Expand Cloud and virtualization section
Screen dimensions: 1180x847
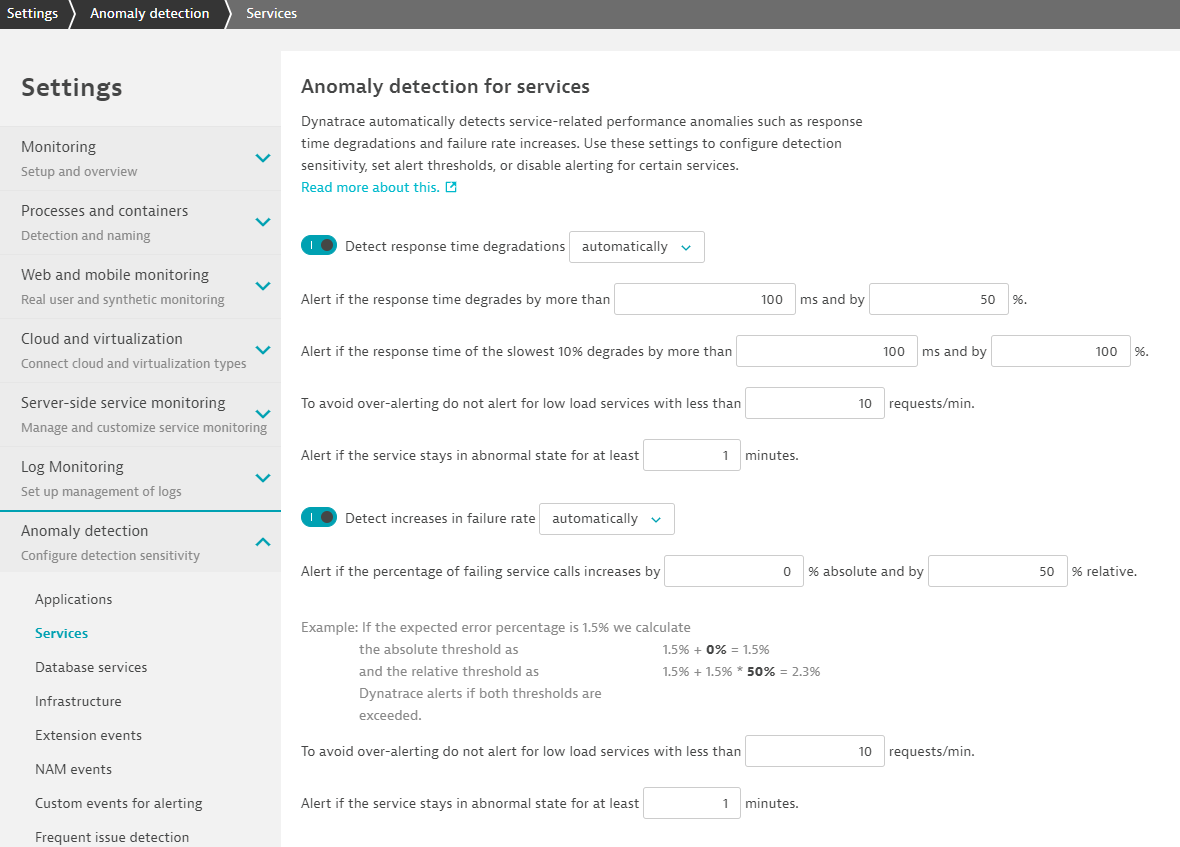tap(262, 350)
